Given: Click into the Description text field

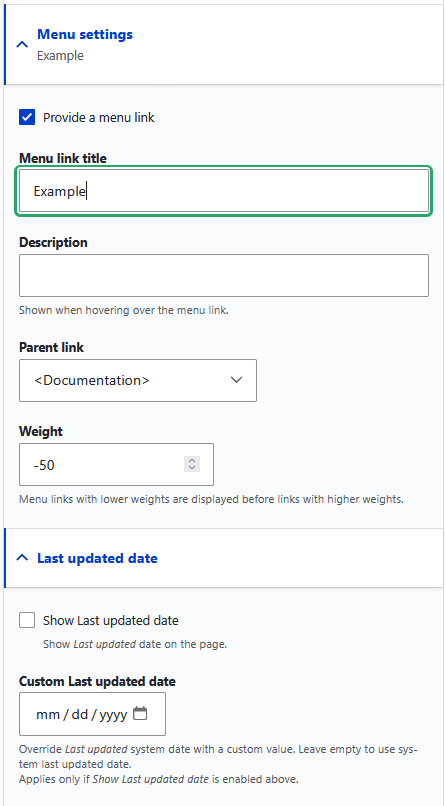Looking at the screenshot, I should pyautogui.click(x=224, y=275).
